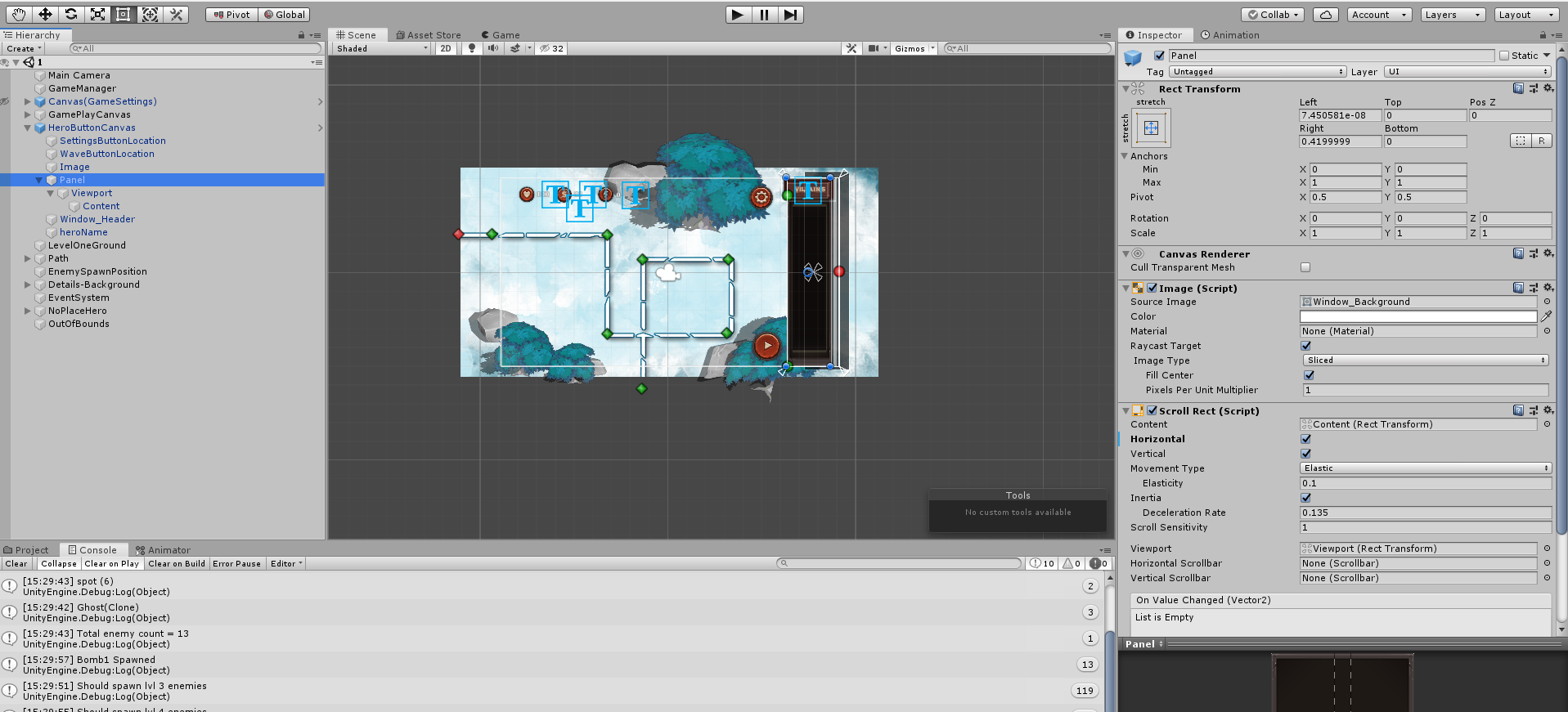Switch to the Project tab

tap(26, 550)
